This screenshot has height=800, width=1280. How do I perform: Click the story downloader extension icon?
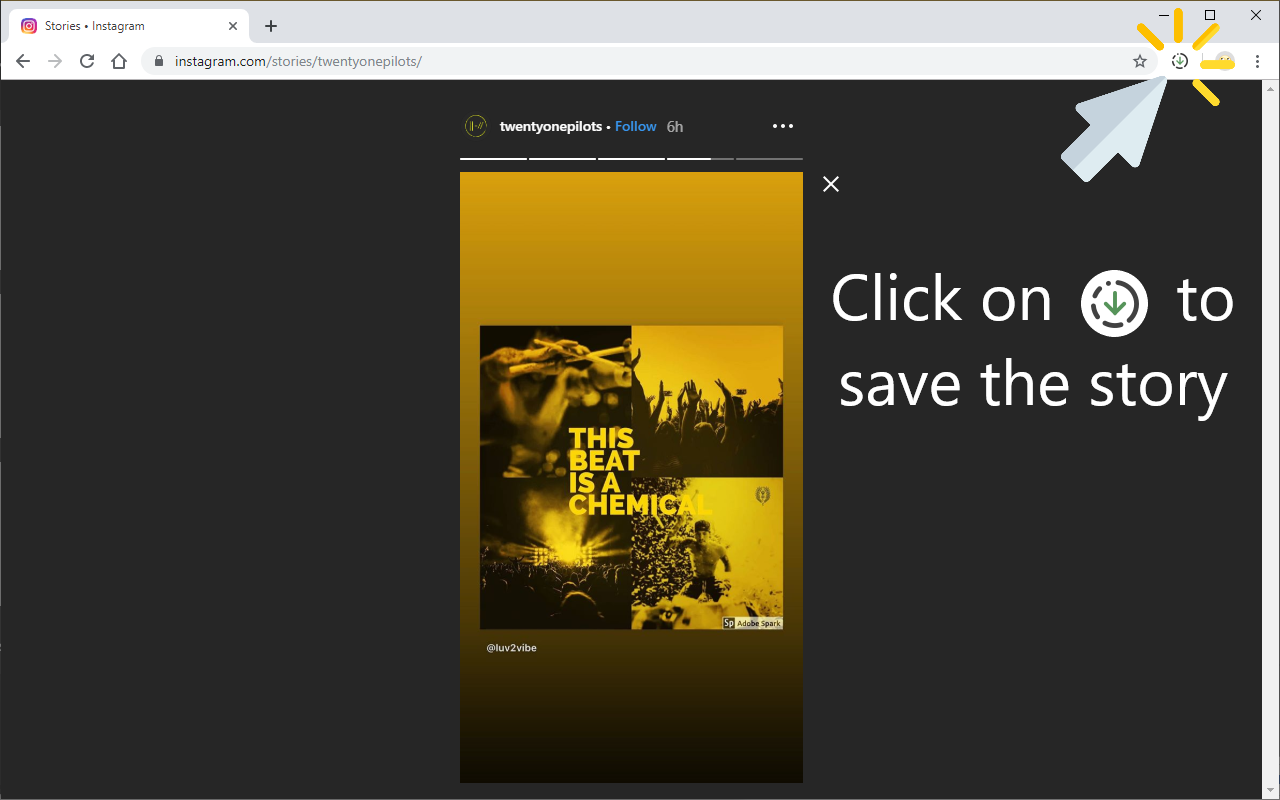[1179, 60]
